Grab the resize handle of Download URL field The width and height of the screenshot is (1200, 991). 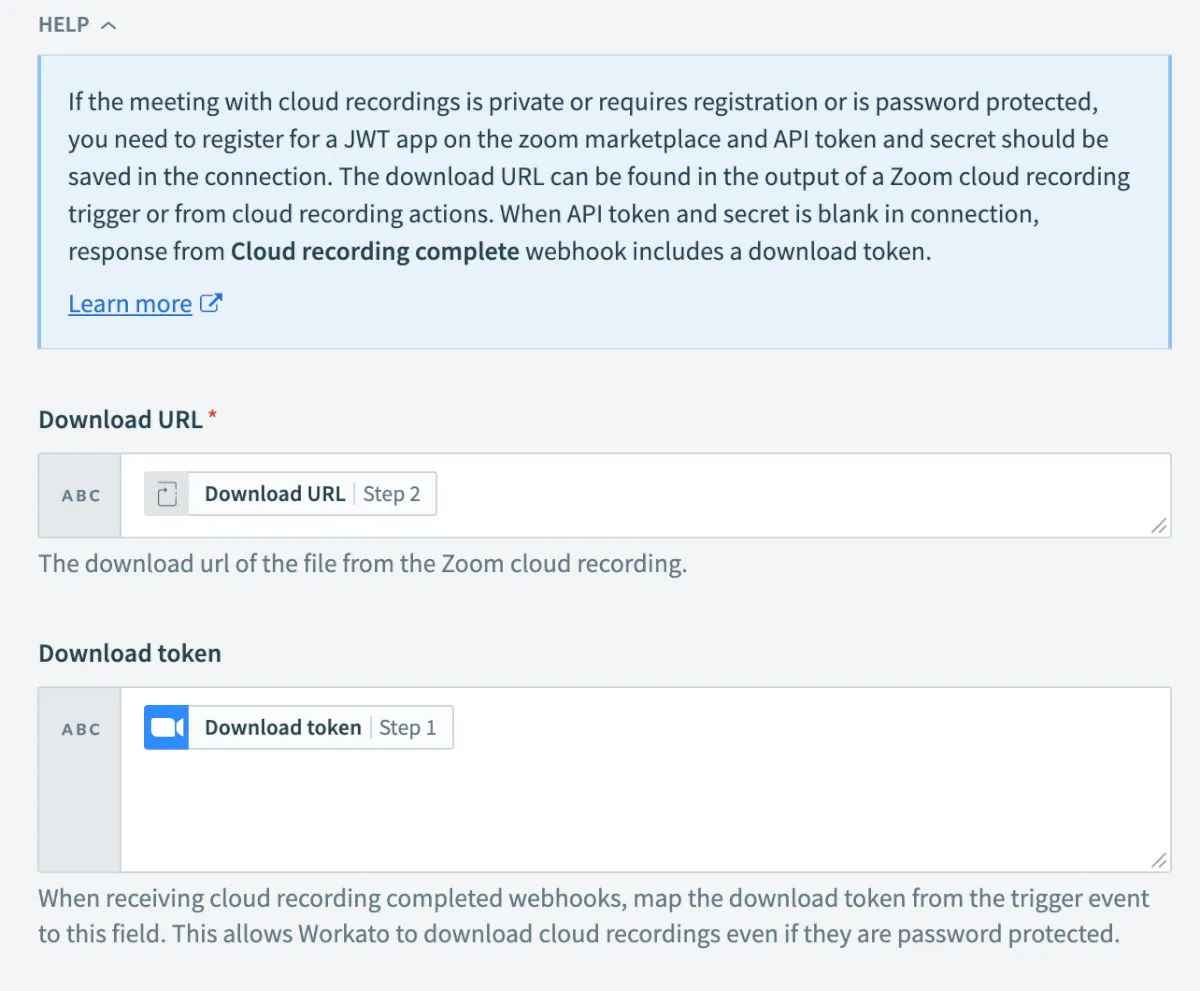pos(1158,526)
